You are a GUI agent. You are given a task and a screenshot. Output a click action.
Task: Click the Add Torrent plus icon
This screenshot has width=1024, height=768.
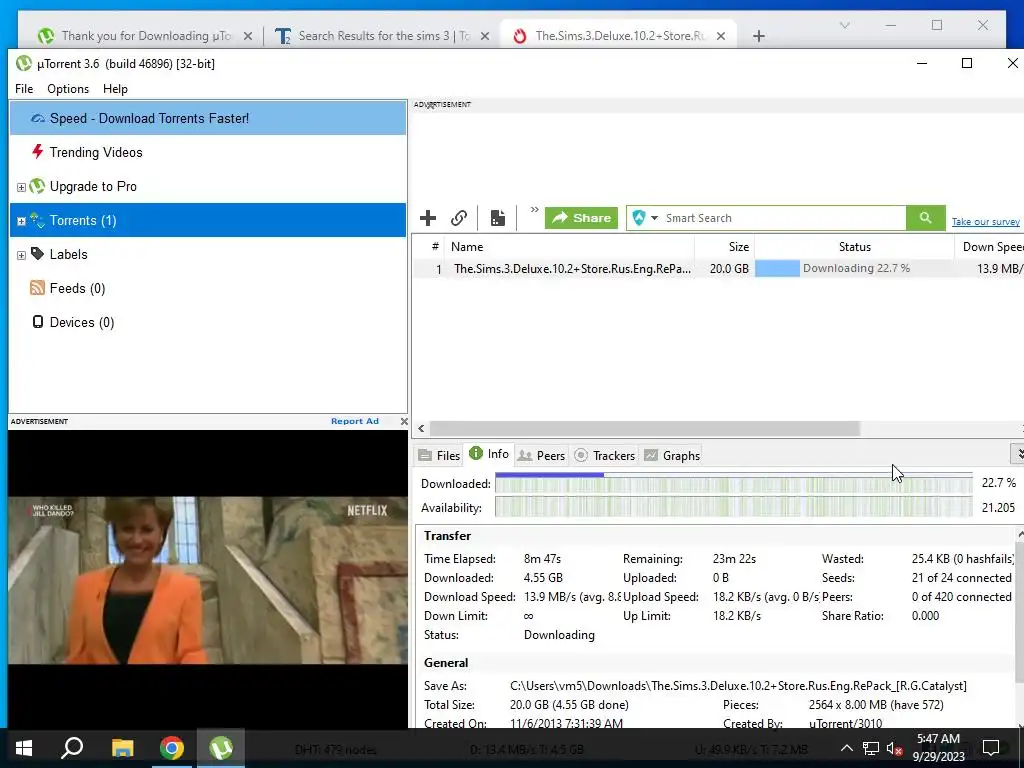[x=428, y=218]
